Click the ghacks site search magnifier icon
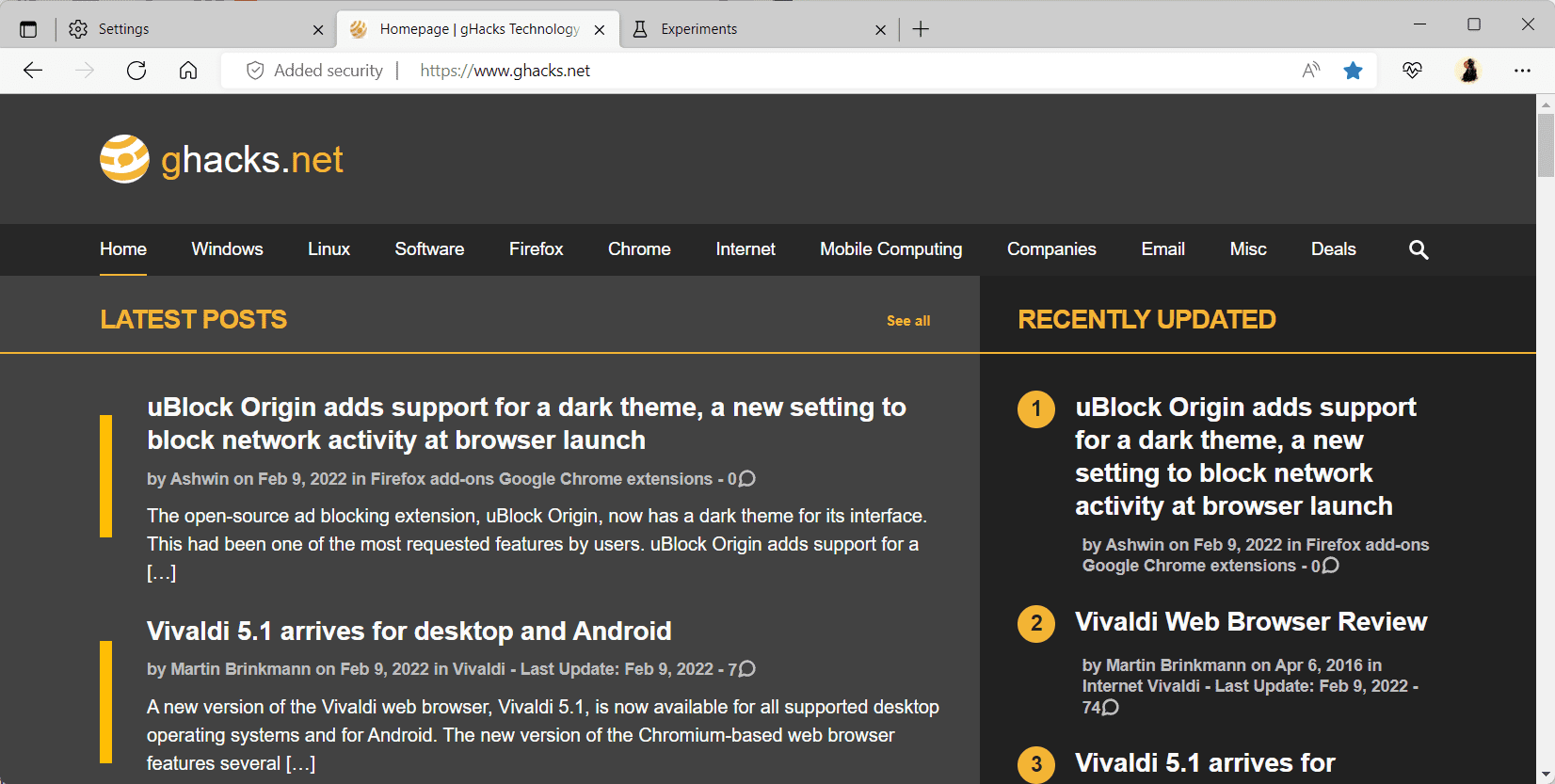 point(1418,249)
